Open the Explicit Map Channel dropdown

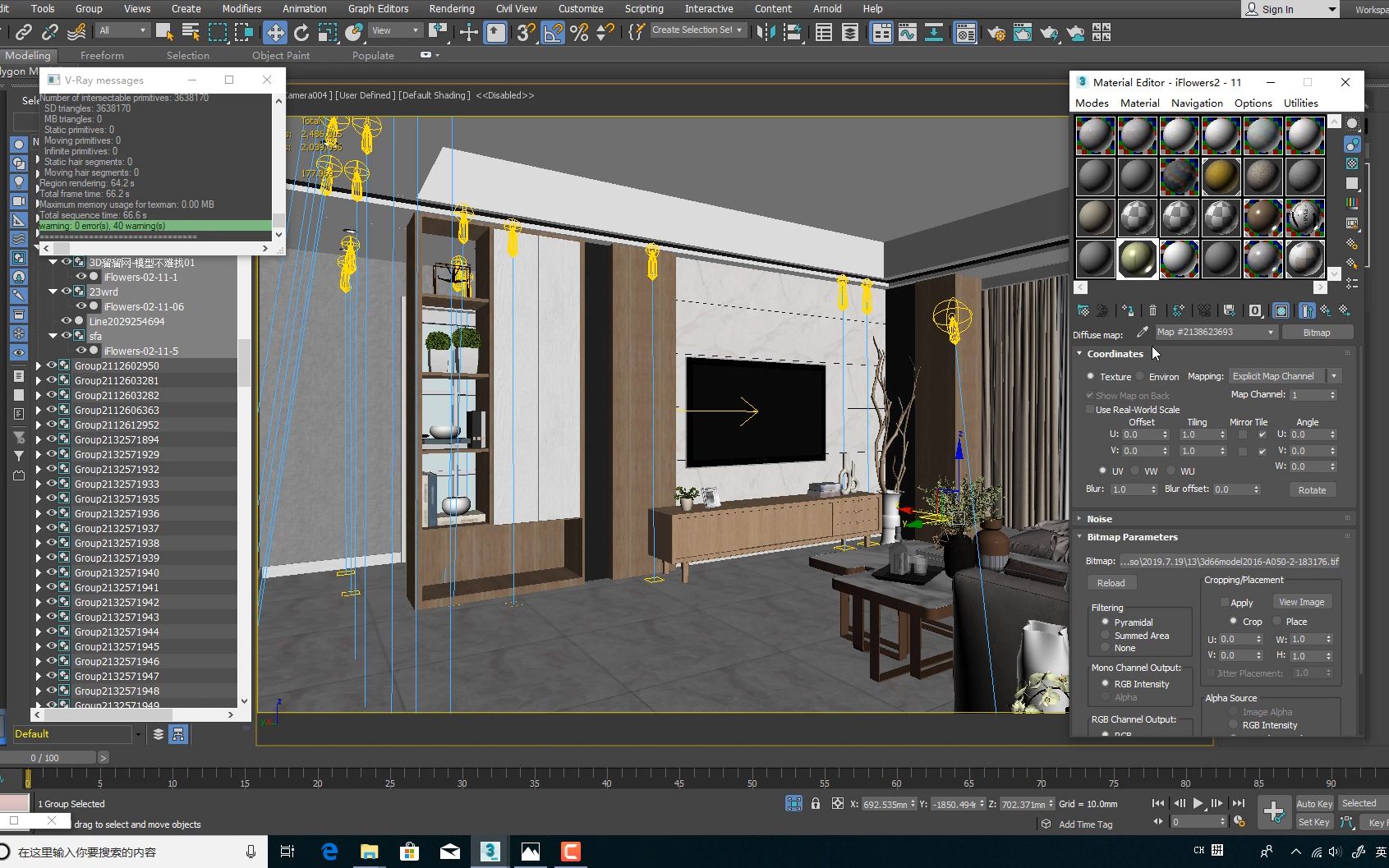pyautogui.click(x=1285, y=376)
